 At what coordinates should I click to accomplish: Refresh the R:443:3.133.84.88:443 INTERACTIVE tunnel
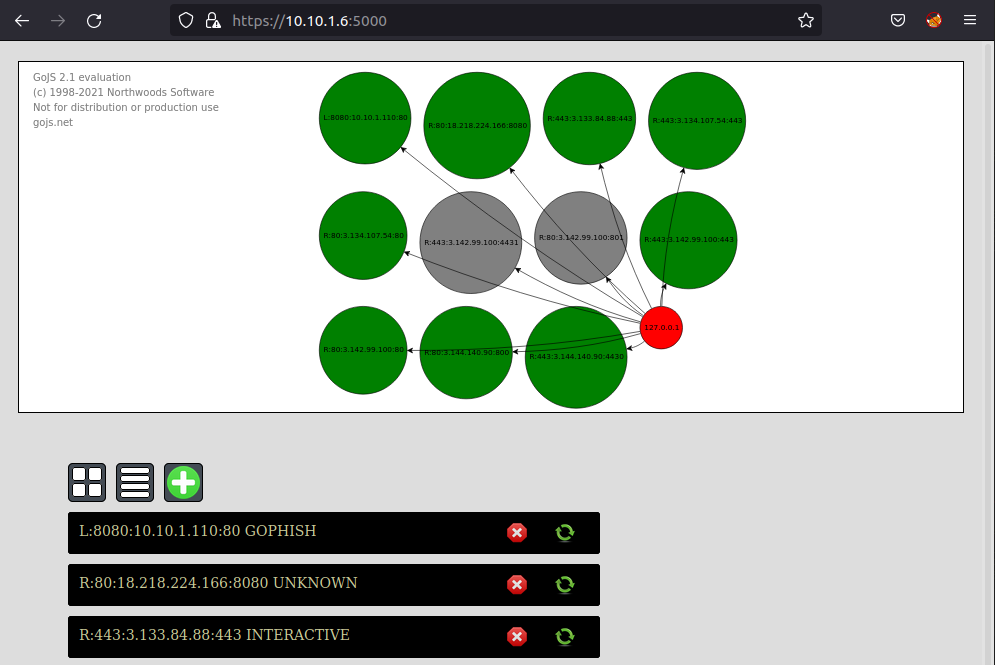coord(565,636)
